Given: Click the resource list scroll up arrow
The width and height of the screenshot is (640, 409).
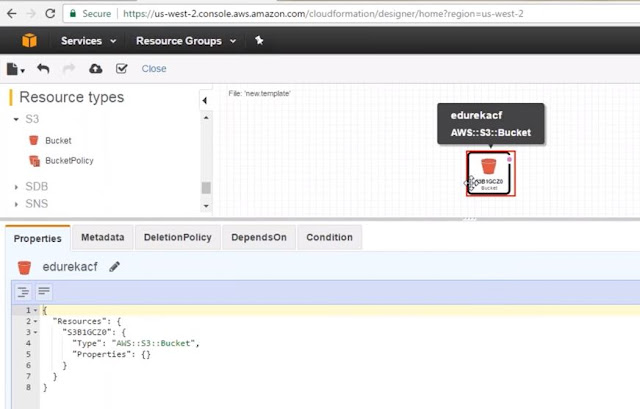Looking at the screenshot, I should [206, 118].
